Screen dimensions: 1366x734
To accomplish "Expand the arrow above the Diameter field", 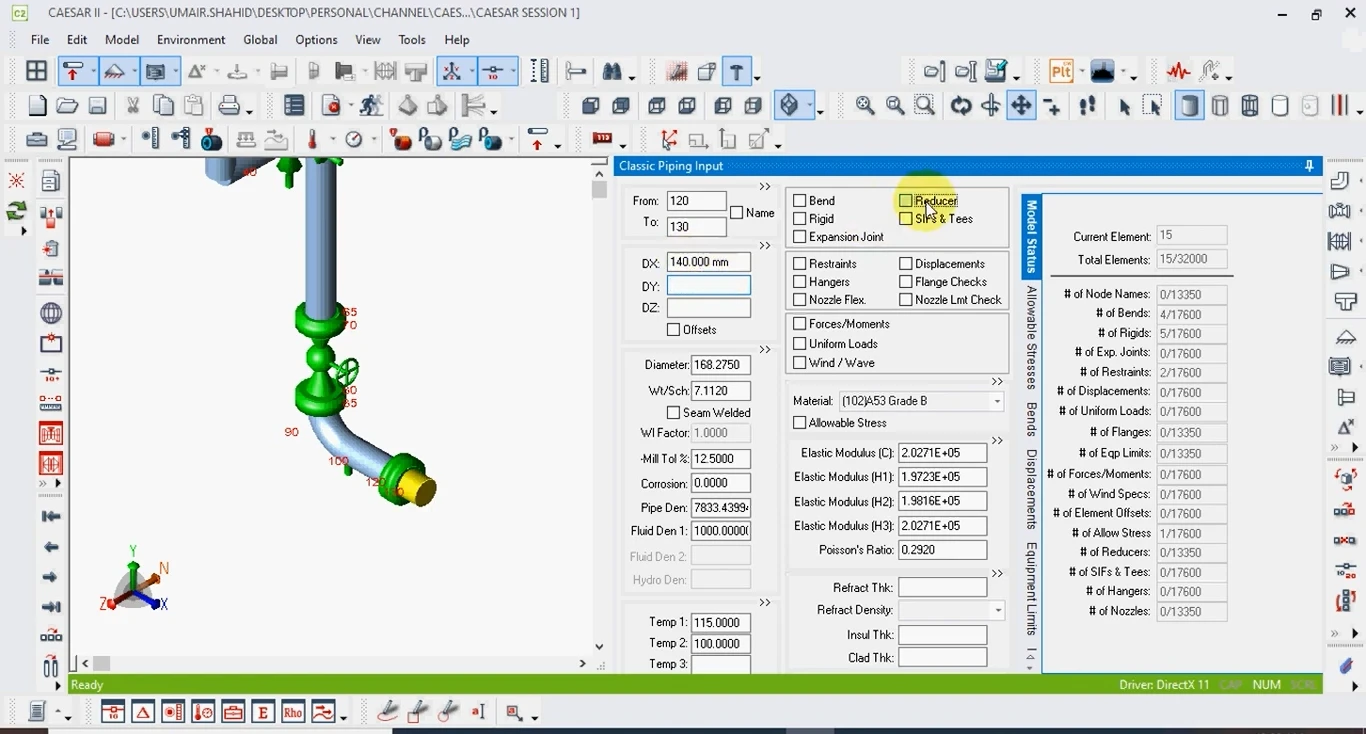I will [765, 350].
